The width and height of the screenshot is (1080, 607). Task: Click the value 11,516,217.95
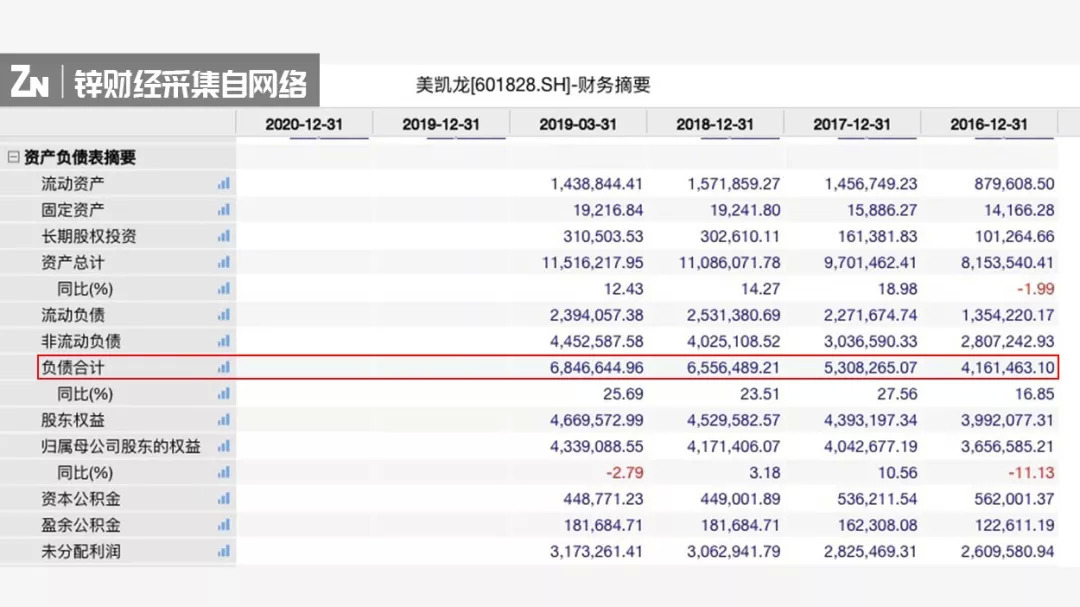[x=592, y=263]
